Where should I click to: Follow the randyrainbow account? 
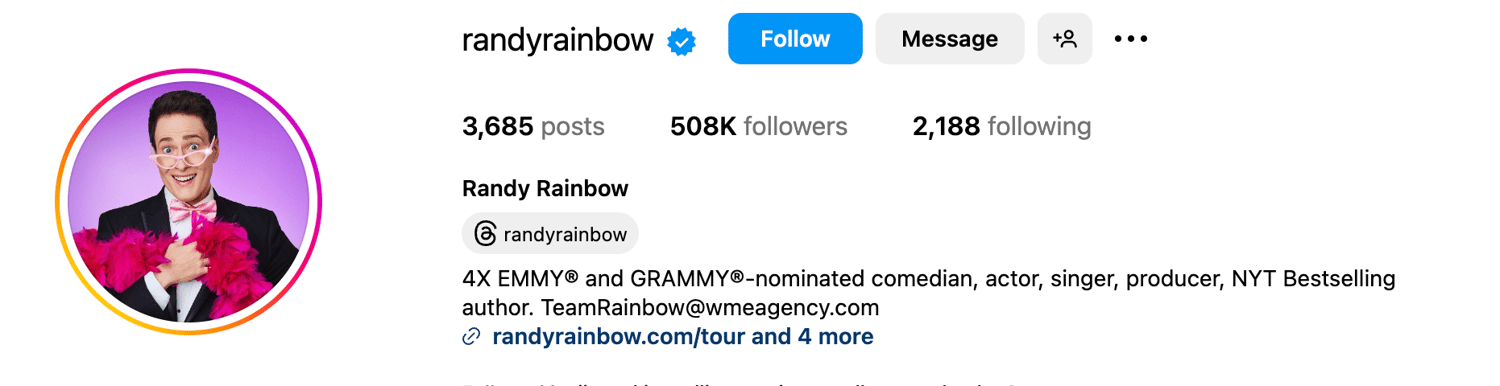point(795,39)
